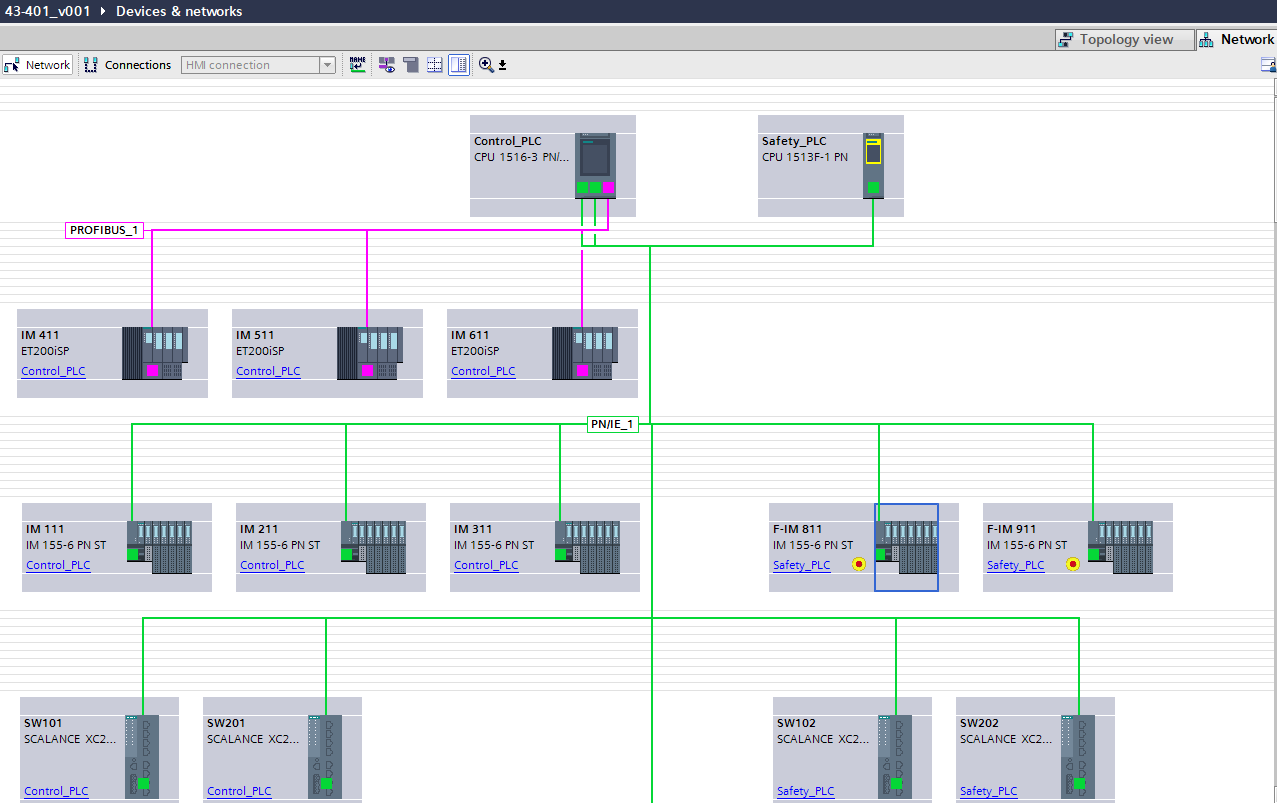This screenshot has width=1277, height=803.
Task: Select the Safety_PLC CPU 1513F device icon
Action: (873, 165)
